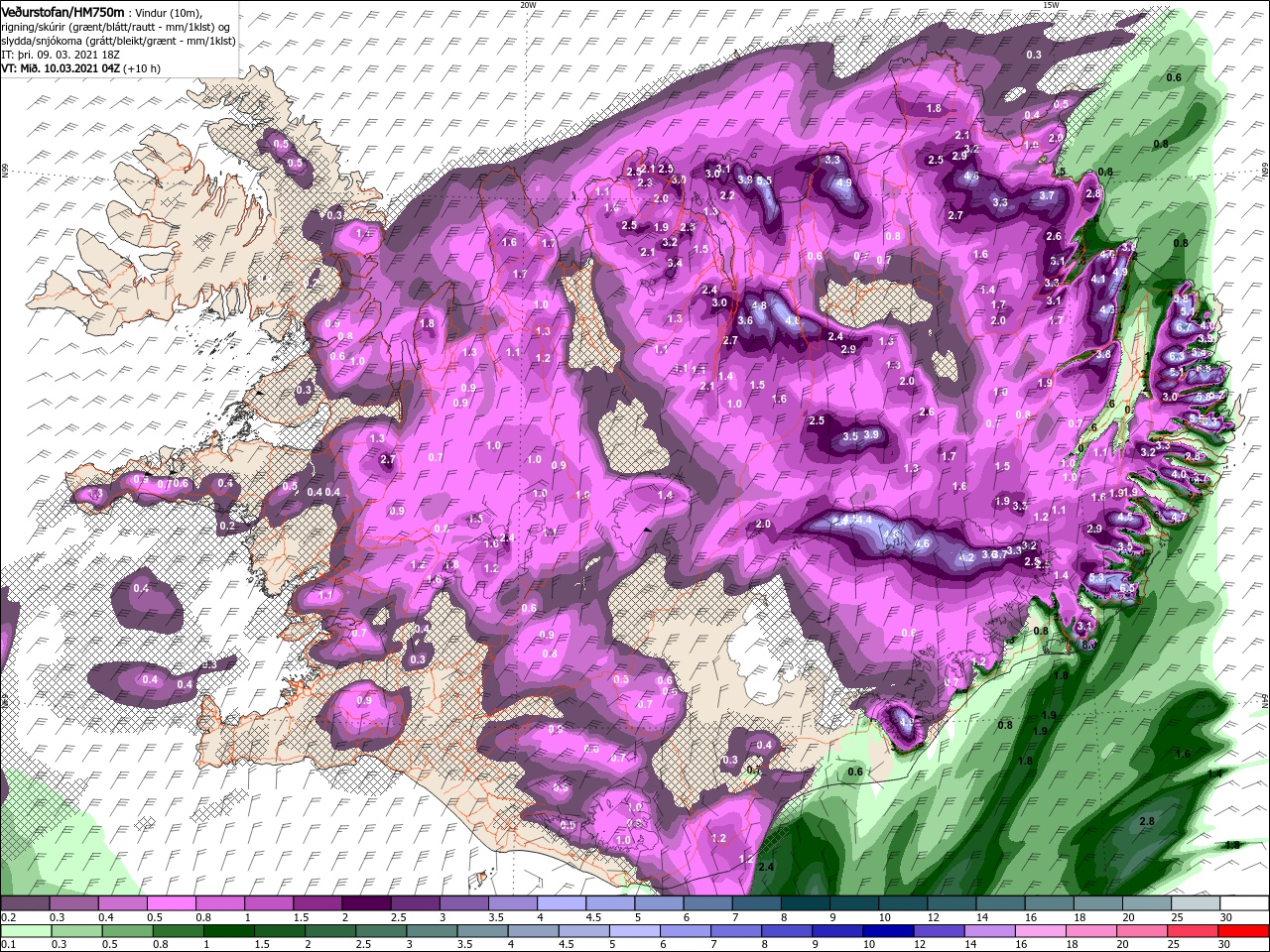Click the 0.8 label in the purple legend
Screen dimensions: 1270x952
coord(203,917)
